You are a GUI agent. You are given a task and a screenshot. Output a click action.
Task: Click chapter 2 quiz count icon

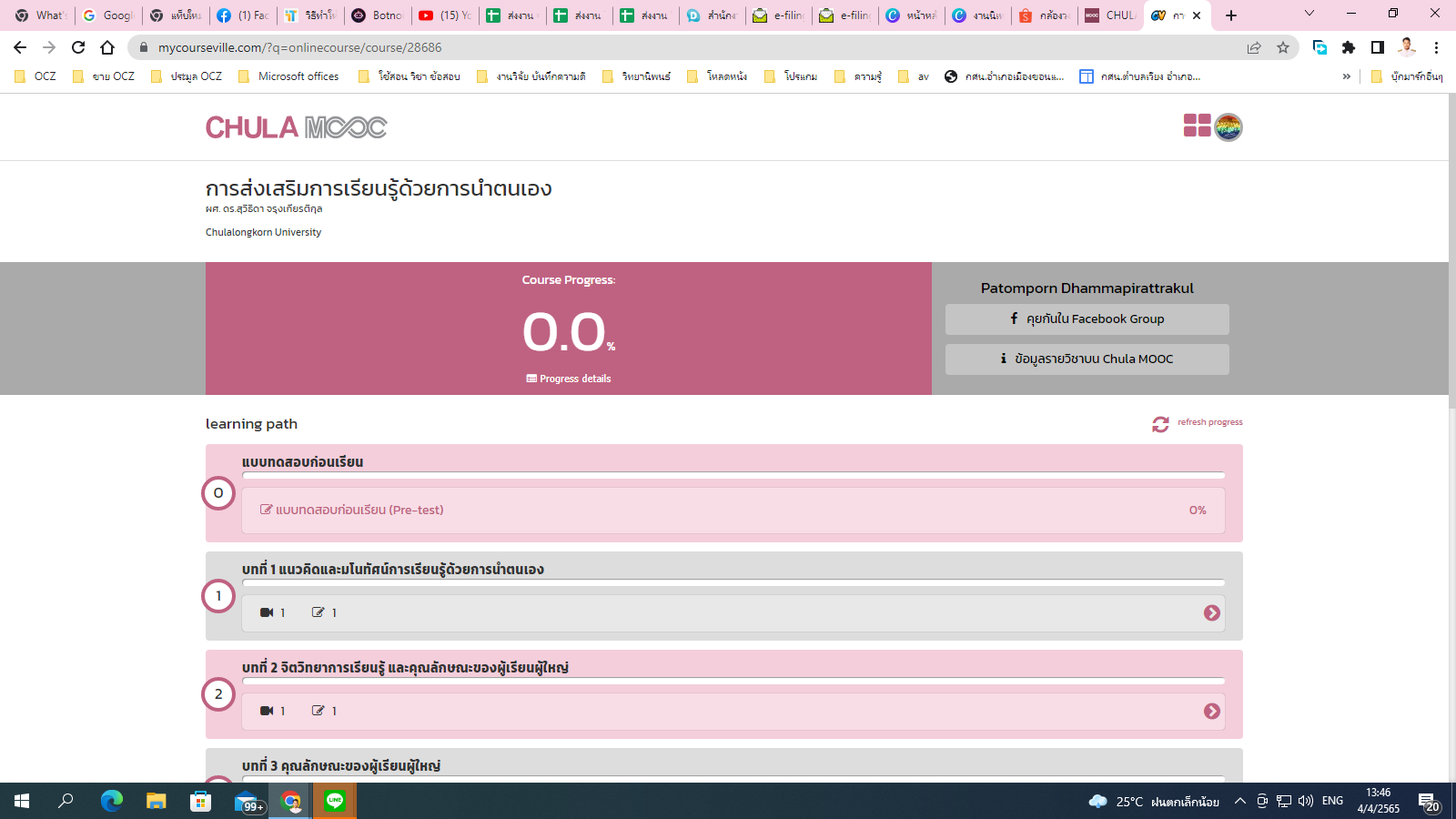pyautogui.click(x=318, y=711)
